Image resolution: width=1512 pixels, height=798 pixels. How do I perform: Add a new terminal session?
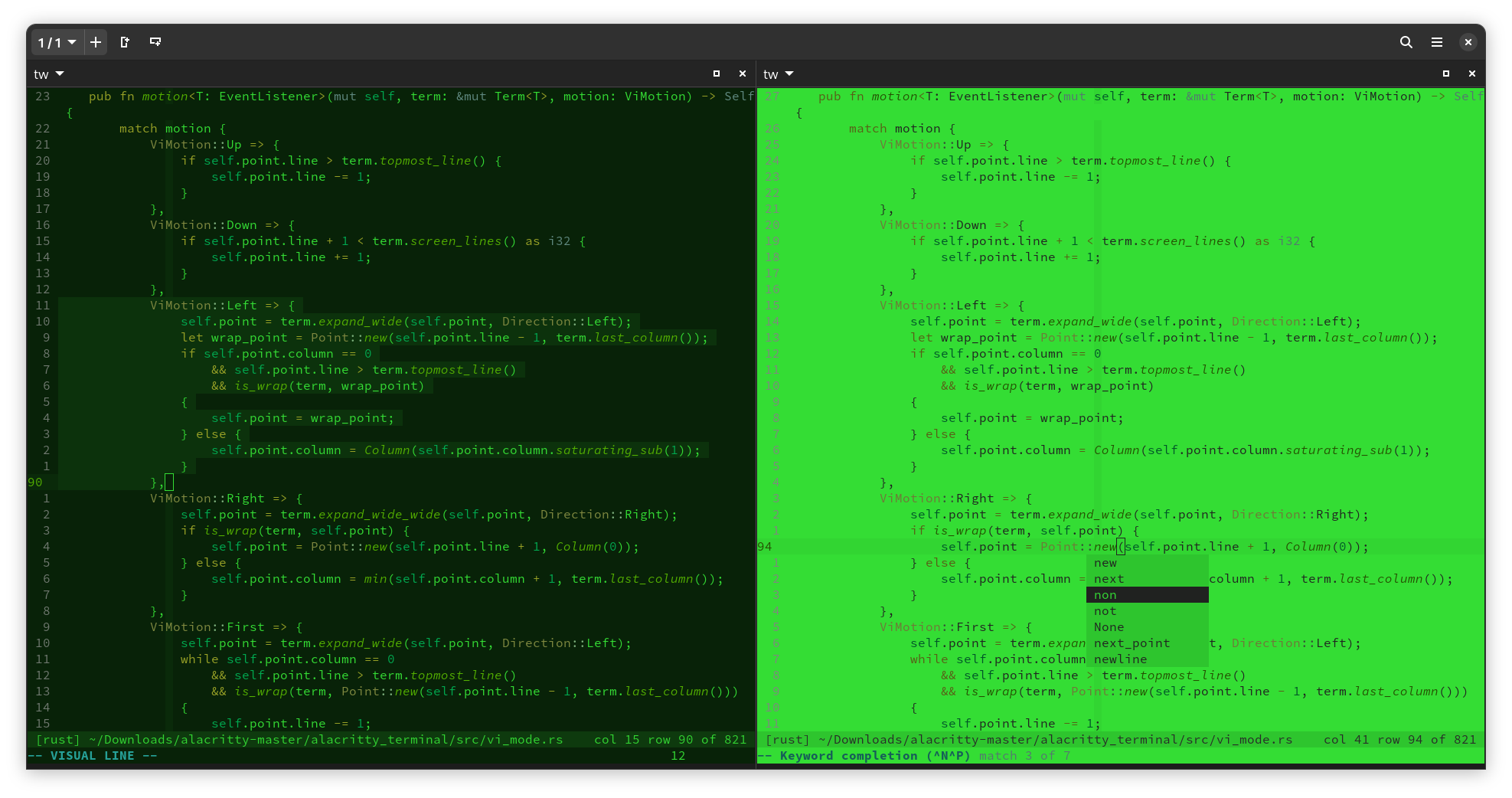[95, 42]
